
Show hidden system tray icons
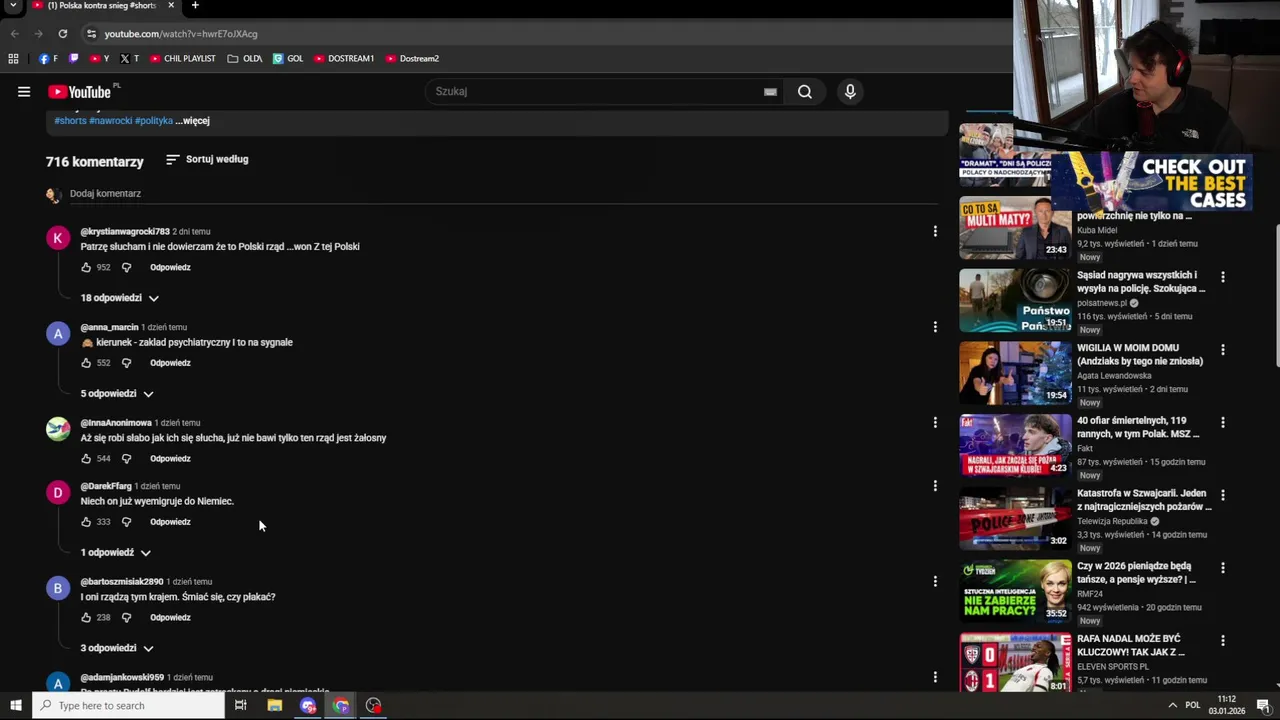[1172, 706]
